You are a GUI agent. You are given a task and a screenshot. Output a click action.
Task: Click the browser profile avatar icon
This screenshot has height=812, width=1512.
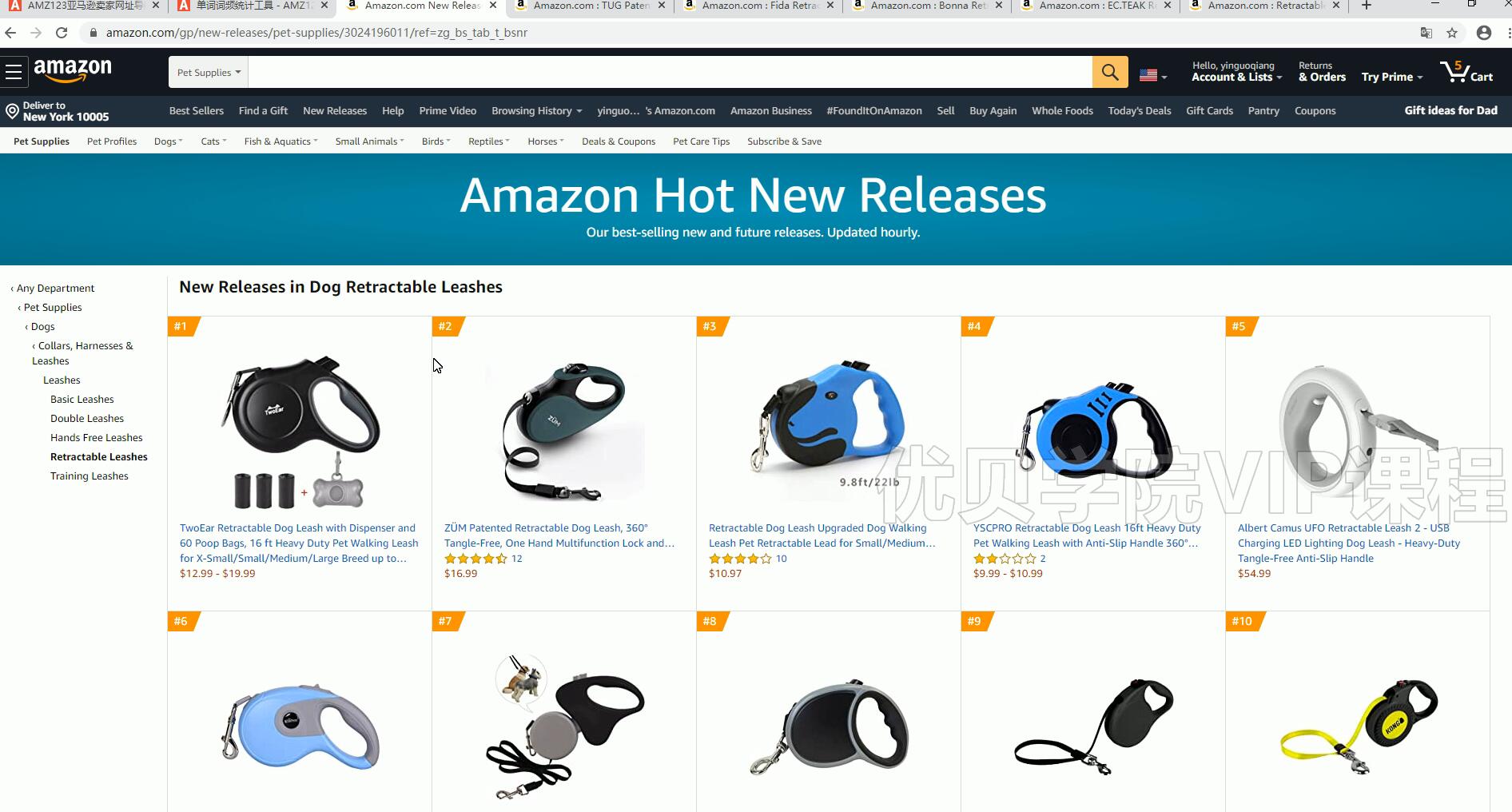[1484, 33]
